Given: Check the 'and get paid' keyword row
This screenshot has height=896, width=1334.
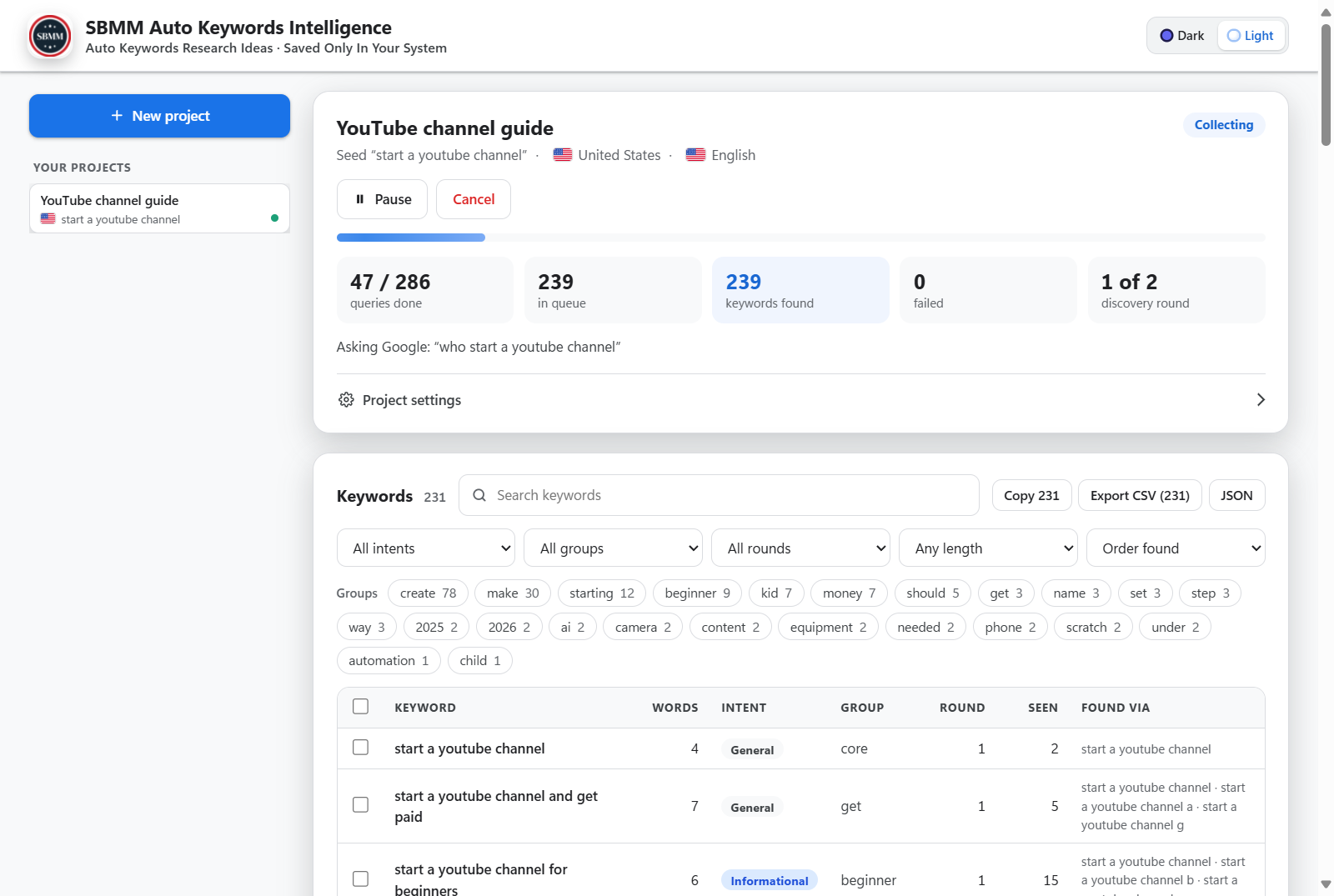Looking at the screenshot, I should coord(360,805).
